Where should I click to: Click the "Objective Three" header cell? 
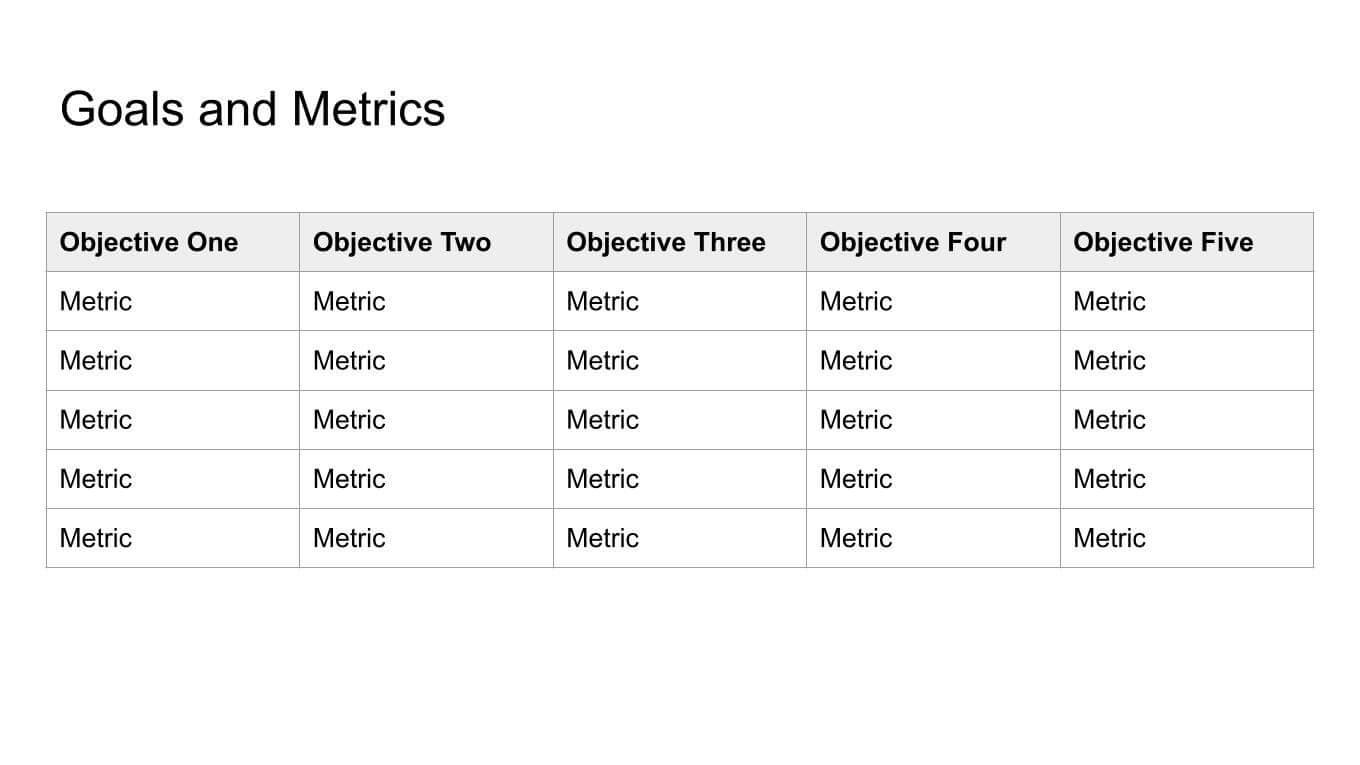(679, 242)
